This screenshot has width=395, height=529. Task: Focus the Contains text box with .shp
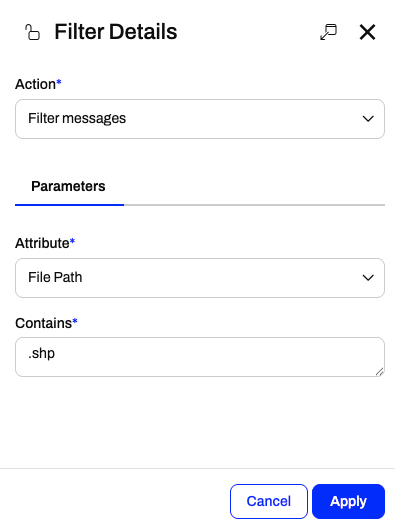[x=200, y=357]
